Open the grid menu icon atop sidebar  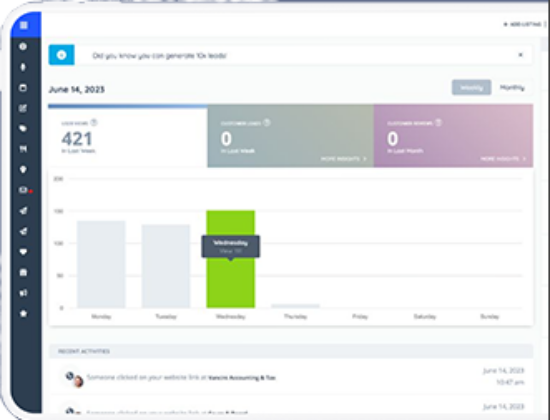pyautogui.click(x=24, y=25)
